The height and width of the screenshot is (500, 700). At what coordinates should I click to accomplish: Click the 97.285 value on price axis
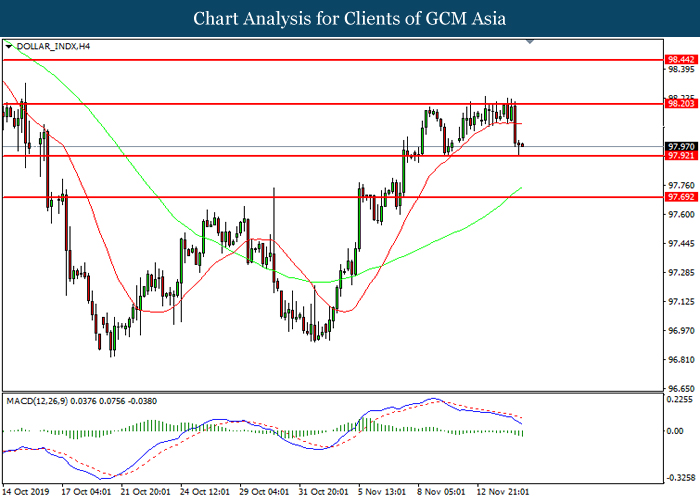point(681,272)
